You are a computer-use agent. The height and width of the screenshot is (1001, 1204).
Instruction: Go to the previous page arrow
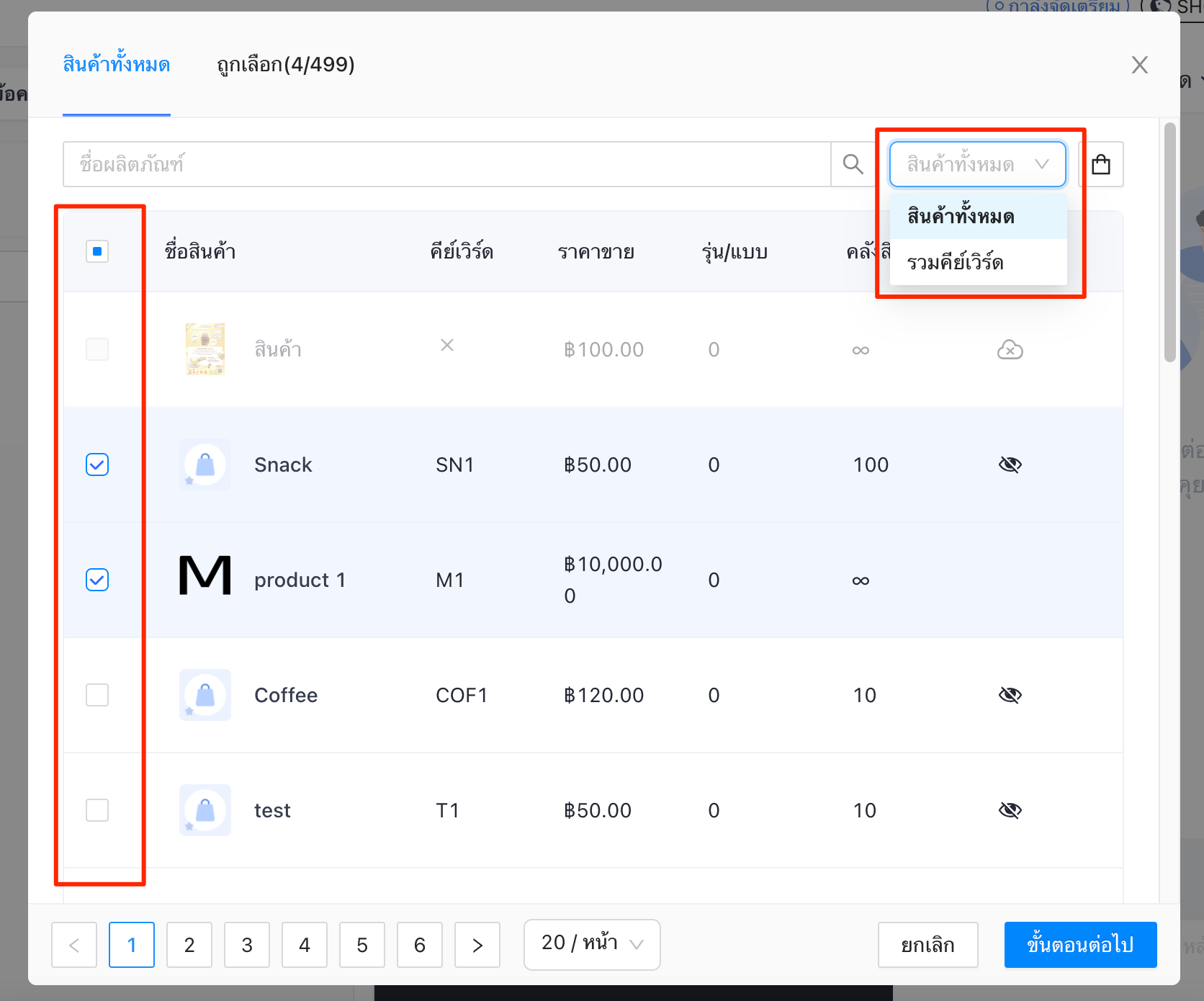pyautogui.click(x=74, y=945)
